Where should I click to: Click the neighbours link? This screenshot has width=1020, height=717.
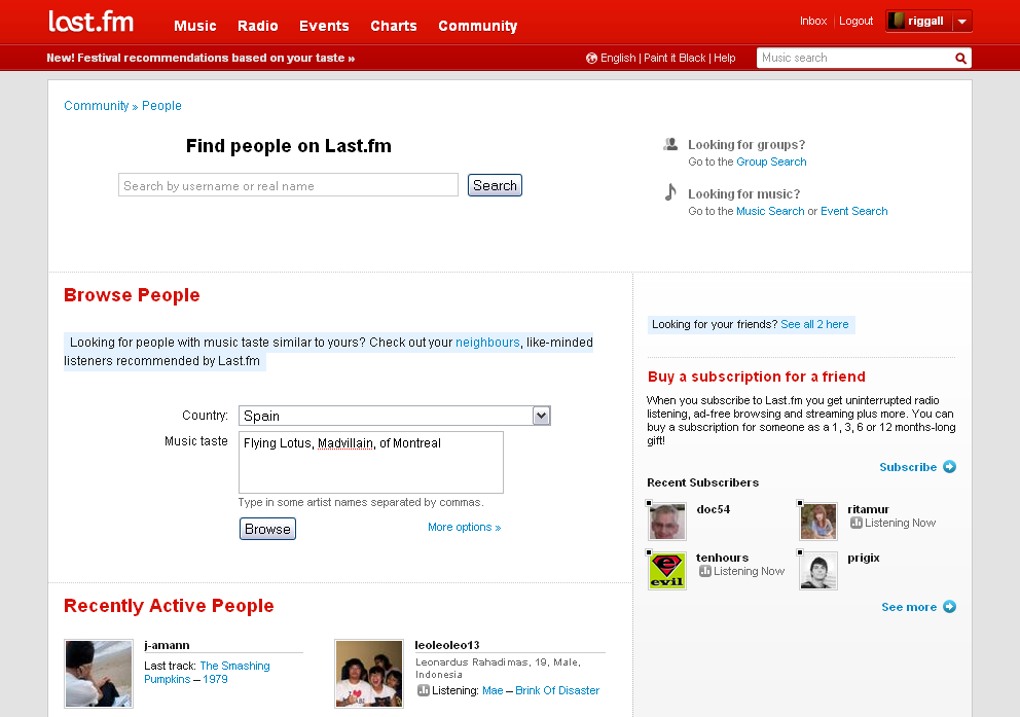pyautogui.click(x=487, y=343)
